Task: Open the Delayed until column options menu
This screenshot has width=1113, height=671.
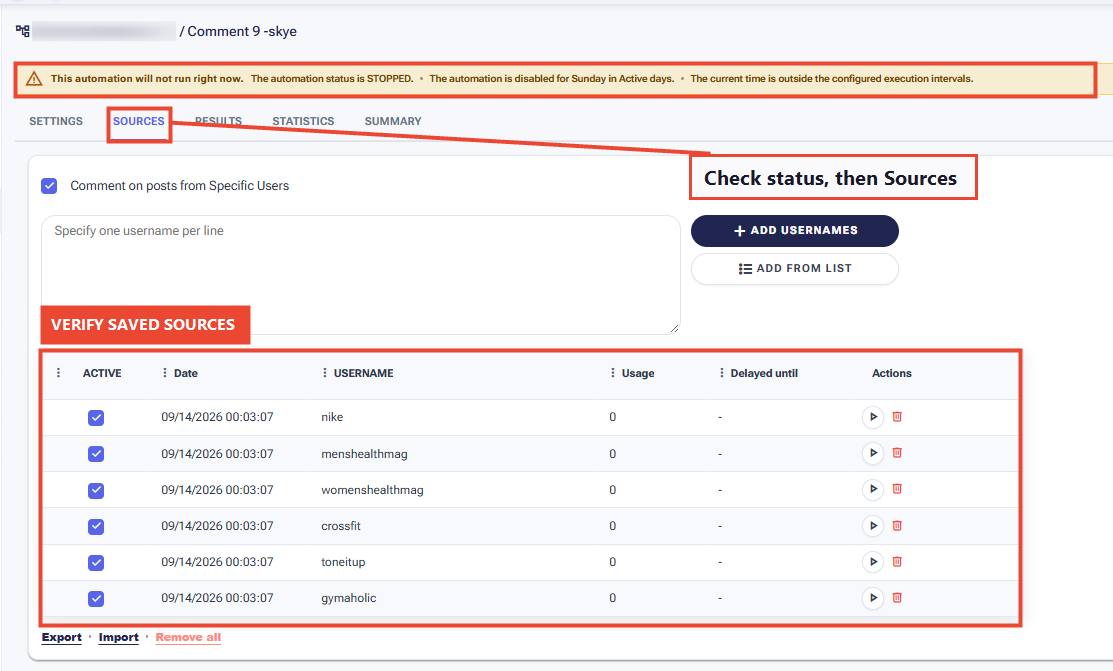Action: (721, 373)
